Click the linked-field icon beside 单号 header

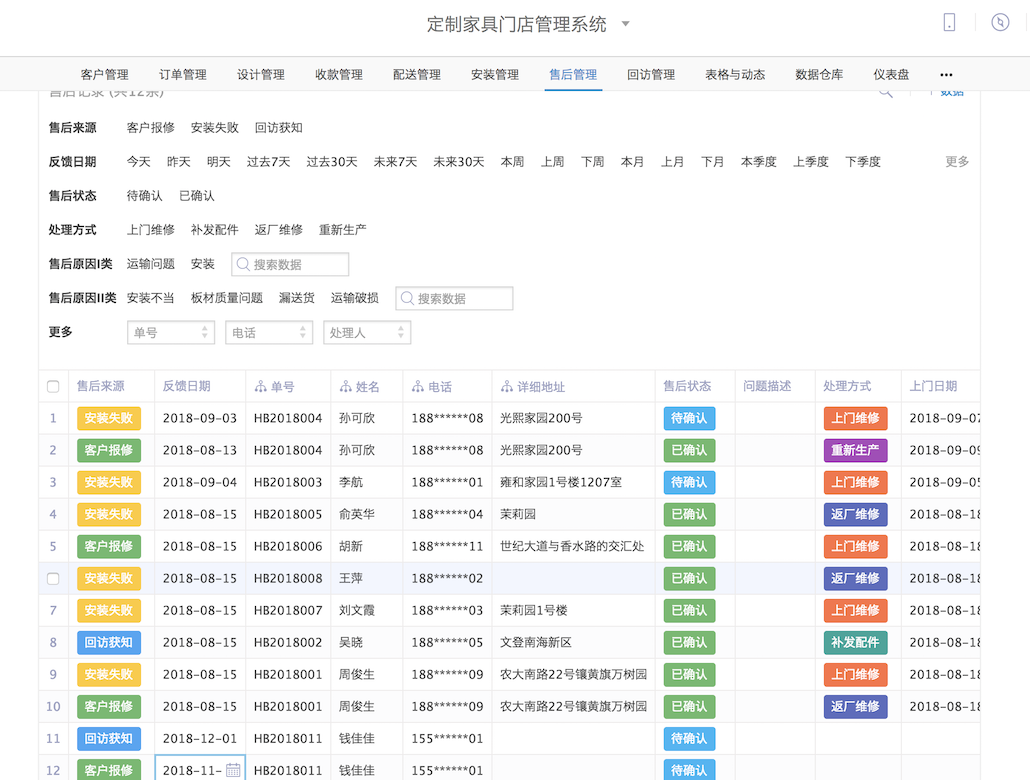(x=260, y=386)
